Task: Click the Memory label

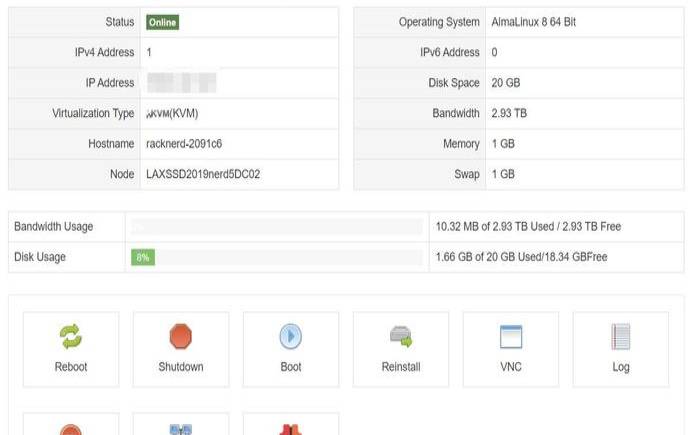Action: tap(461, 144)
